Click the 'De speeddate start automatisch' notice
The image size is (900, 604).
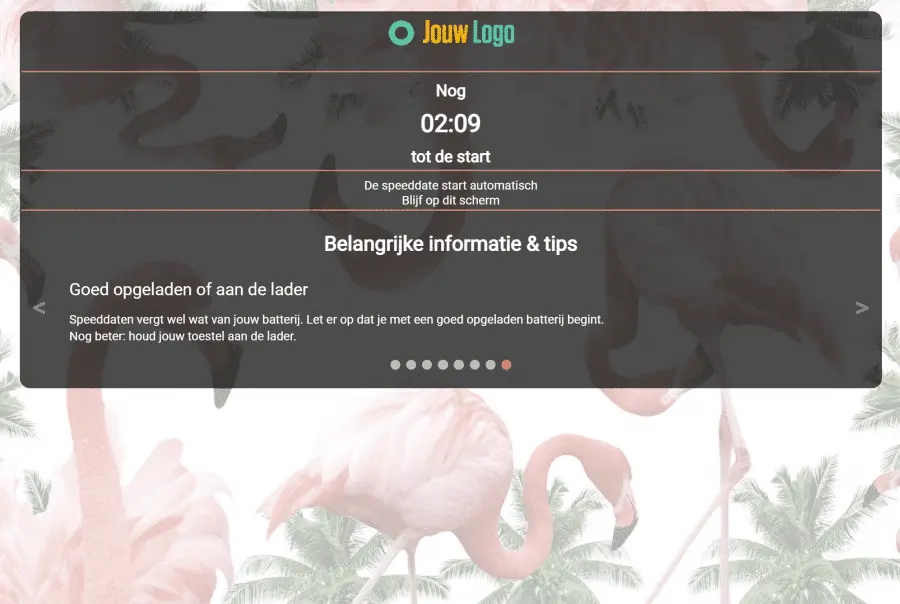(x=451, y=185)
